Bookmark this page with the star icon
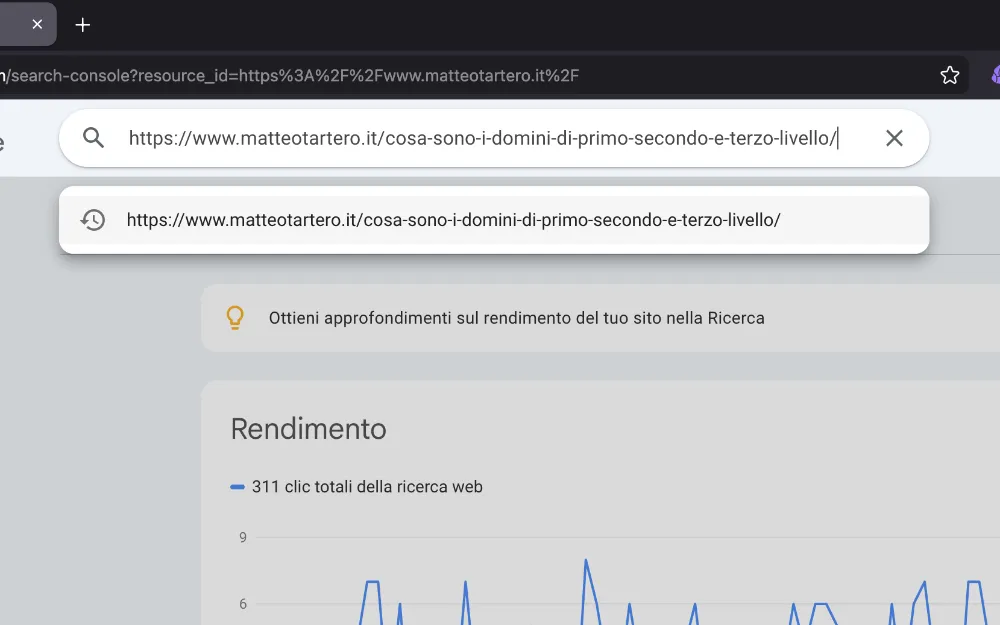1000x625 pixels. [950, 75]
